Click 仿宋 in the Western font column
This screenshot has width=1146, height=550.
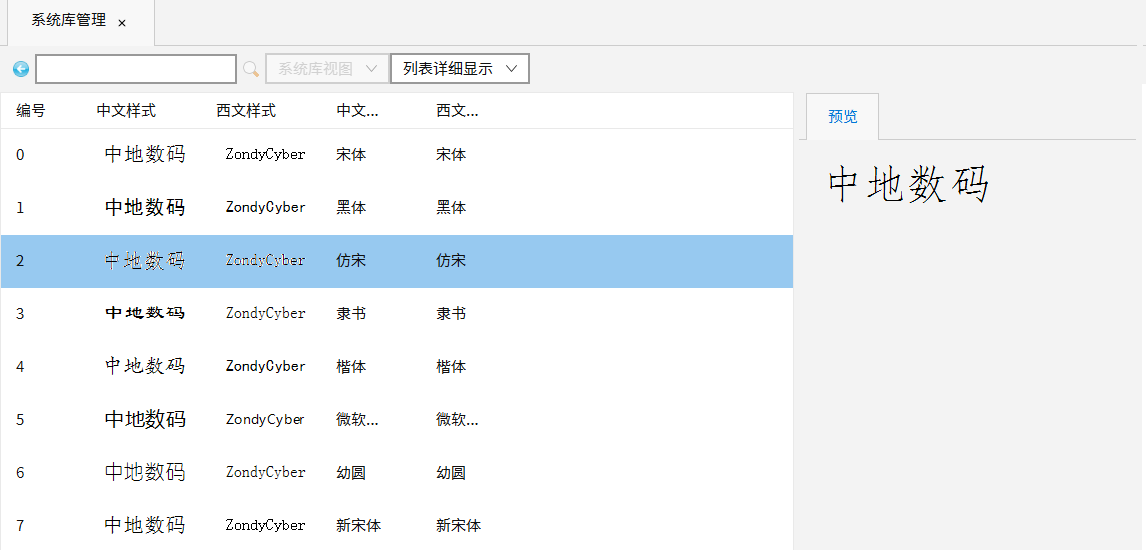click(451, 261)
